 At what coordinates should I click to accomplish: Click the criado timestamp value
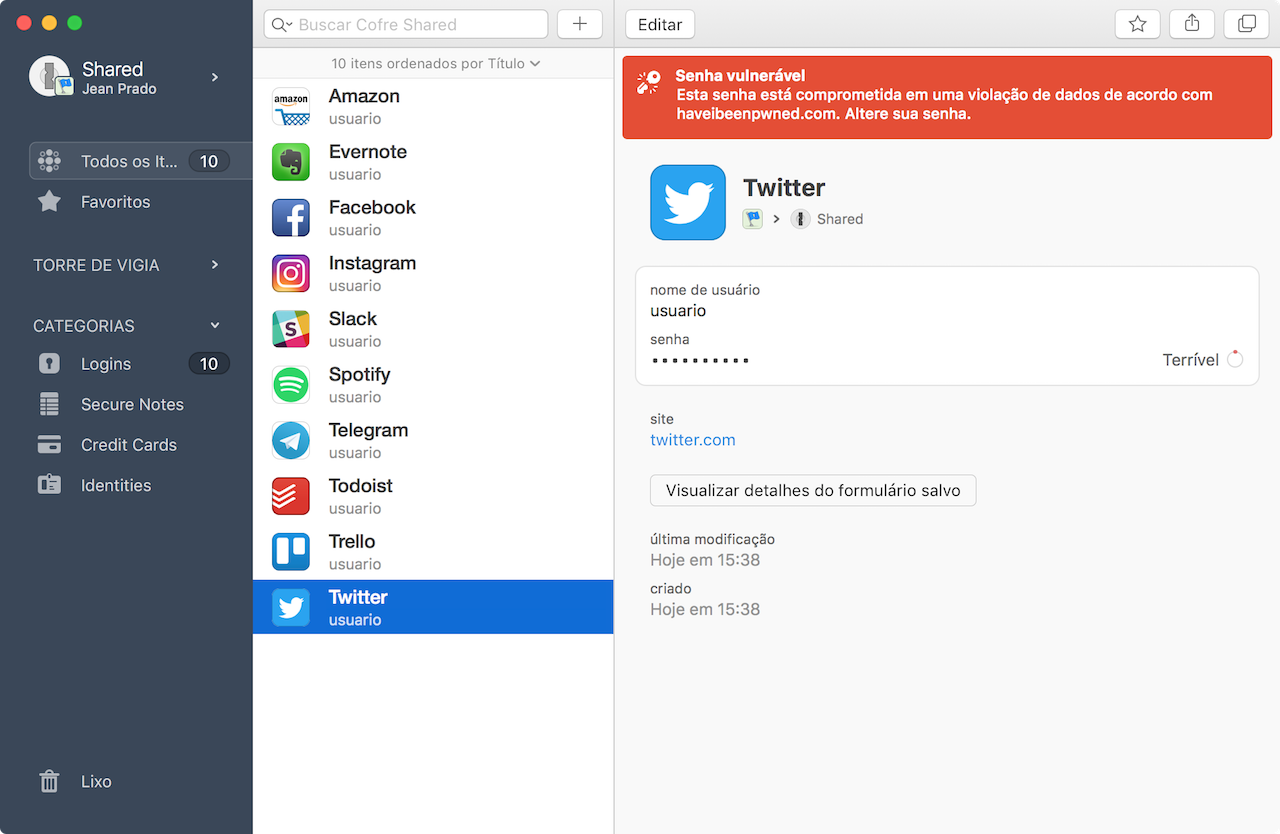click(705, 609)
